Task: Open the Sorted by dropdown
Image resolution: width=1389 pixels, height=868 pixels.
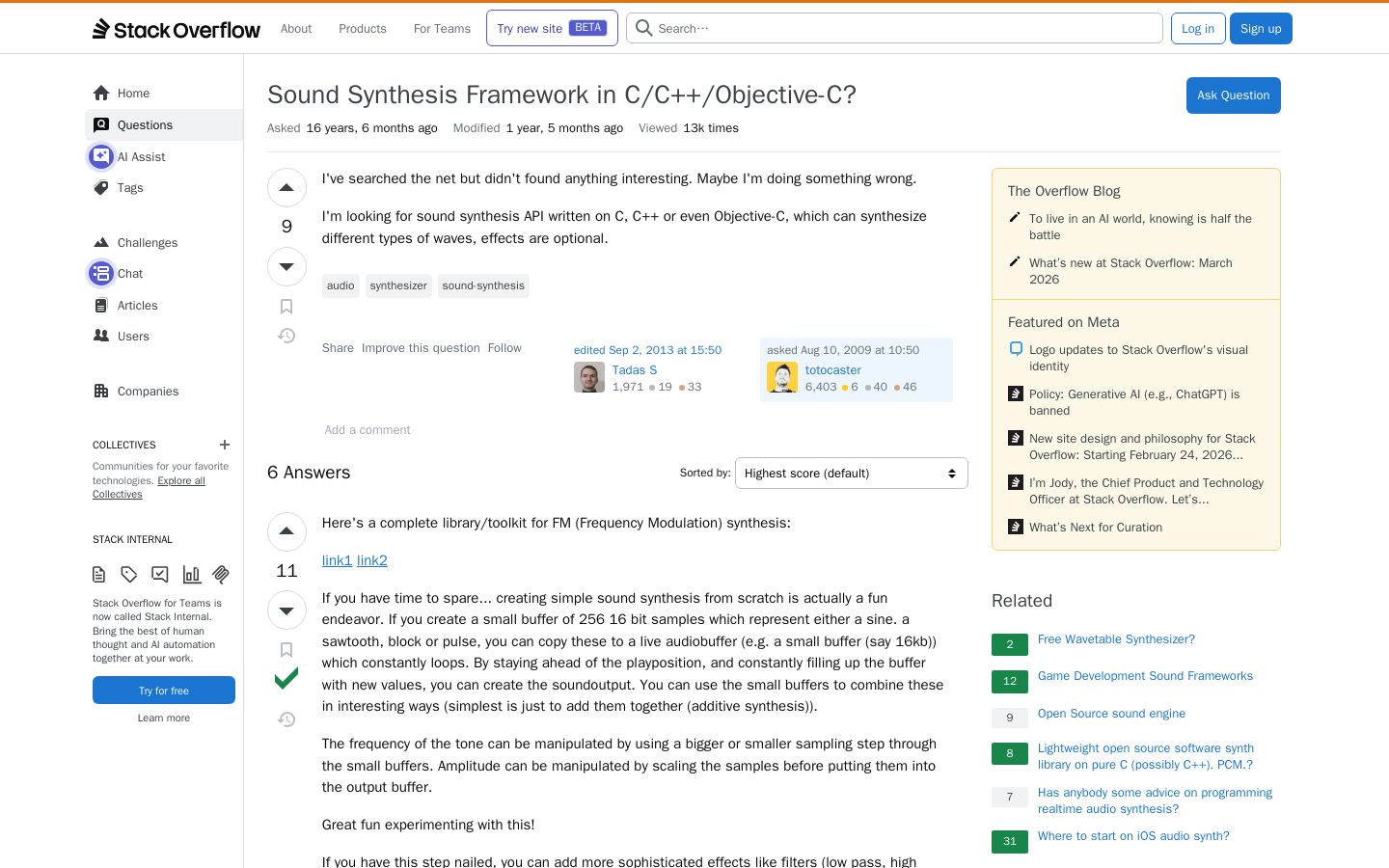Action: [851, 474]
